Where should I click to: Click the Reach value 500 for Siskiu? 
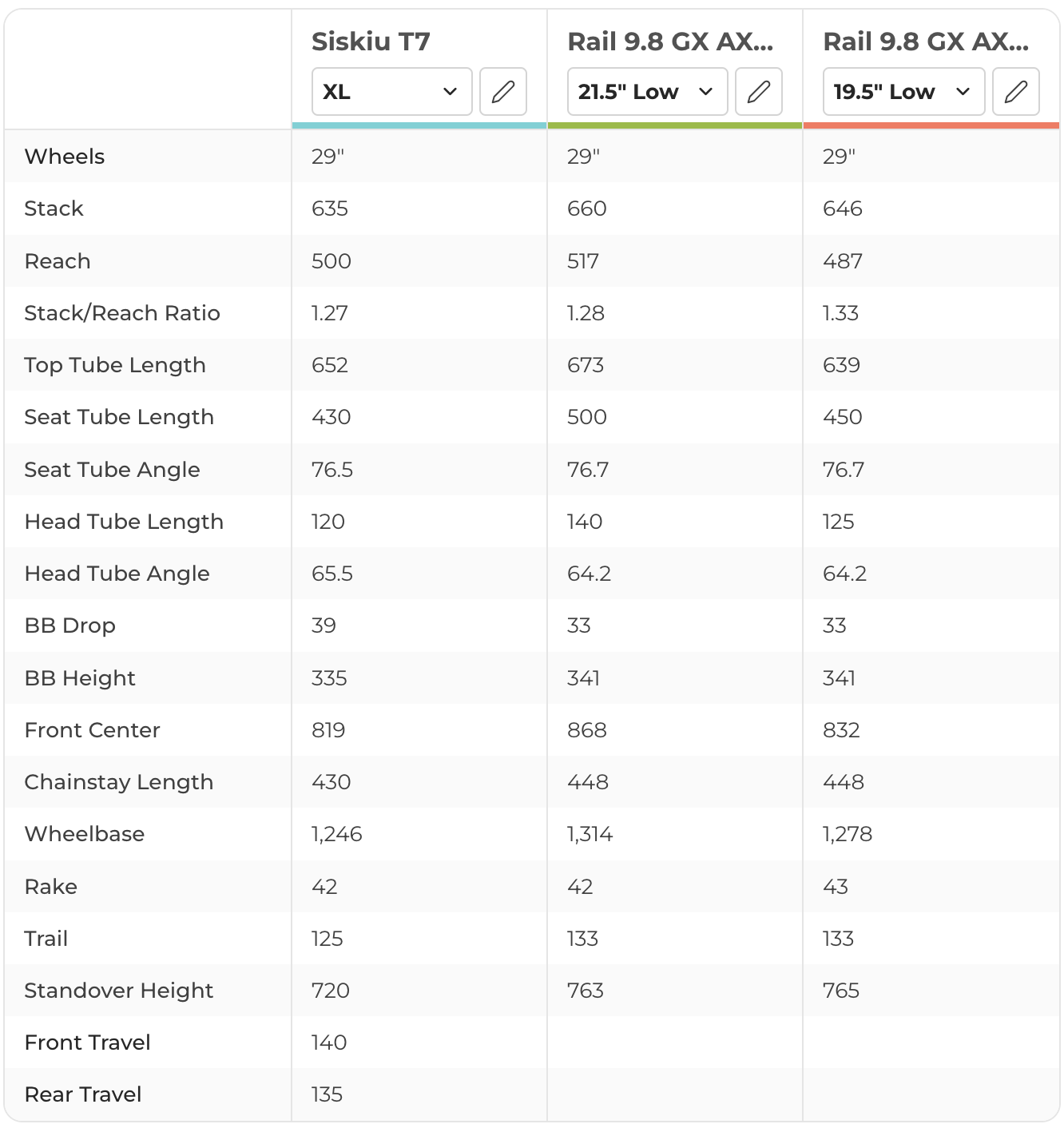(332, 261)
